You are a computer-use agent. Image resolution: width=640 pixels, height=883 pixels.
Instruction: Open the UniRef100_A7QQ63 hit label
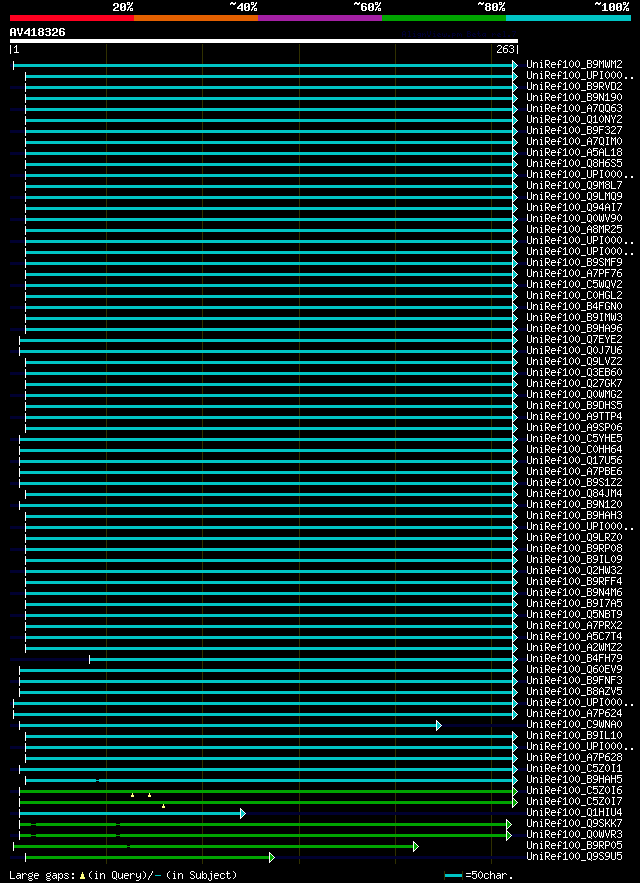click(x=574, y=108)
